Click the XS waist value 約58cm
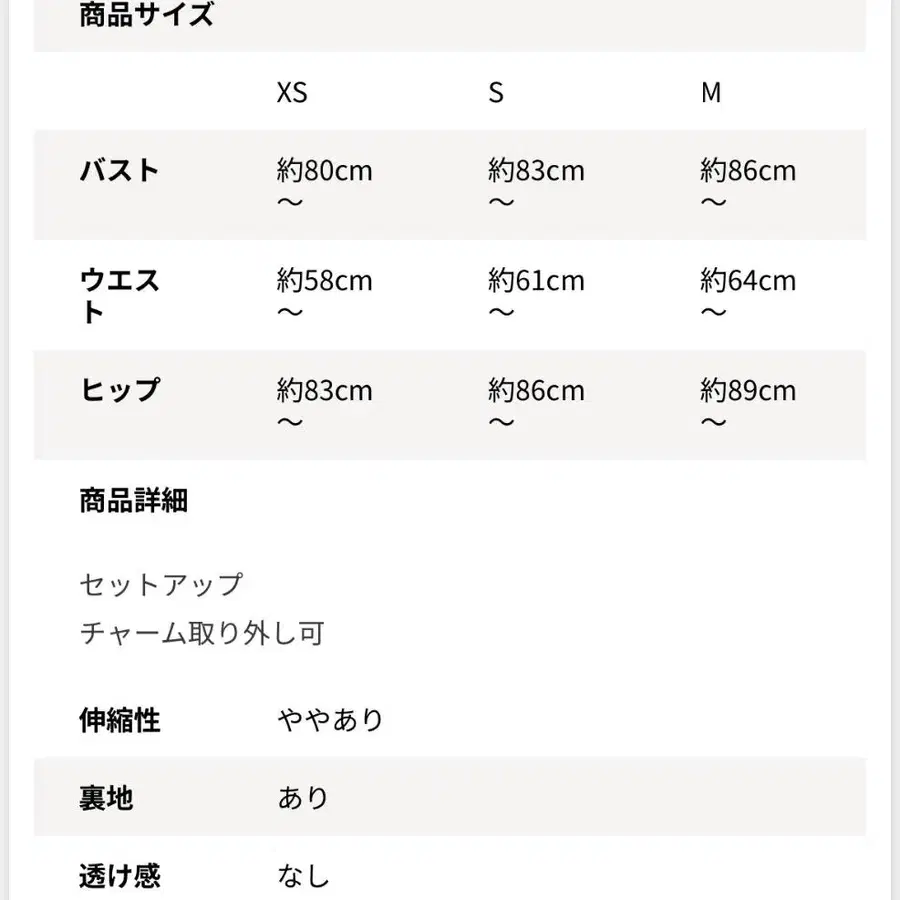 pos(325,281)
